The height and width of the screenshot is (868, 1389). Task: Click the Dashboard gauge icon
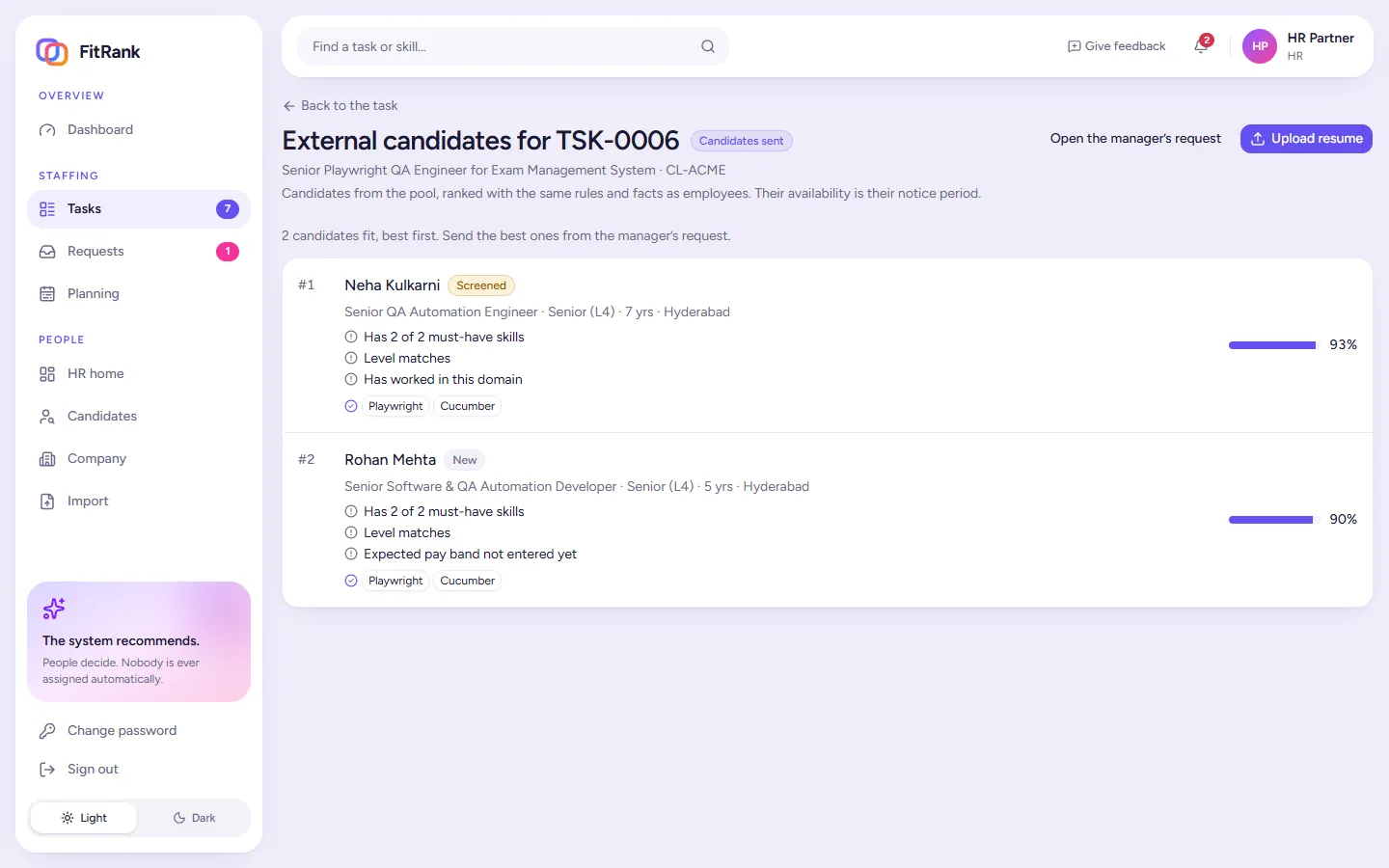pyautogui.click(x=47, y=130)
